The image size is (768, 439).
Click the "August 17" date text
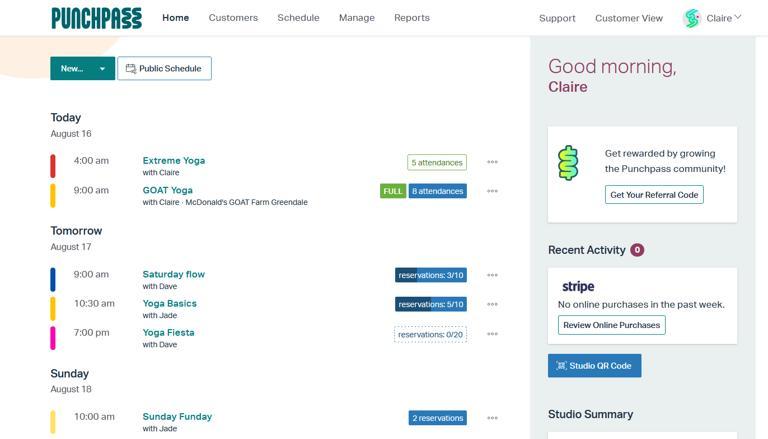click(x=71, y=247)
